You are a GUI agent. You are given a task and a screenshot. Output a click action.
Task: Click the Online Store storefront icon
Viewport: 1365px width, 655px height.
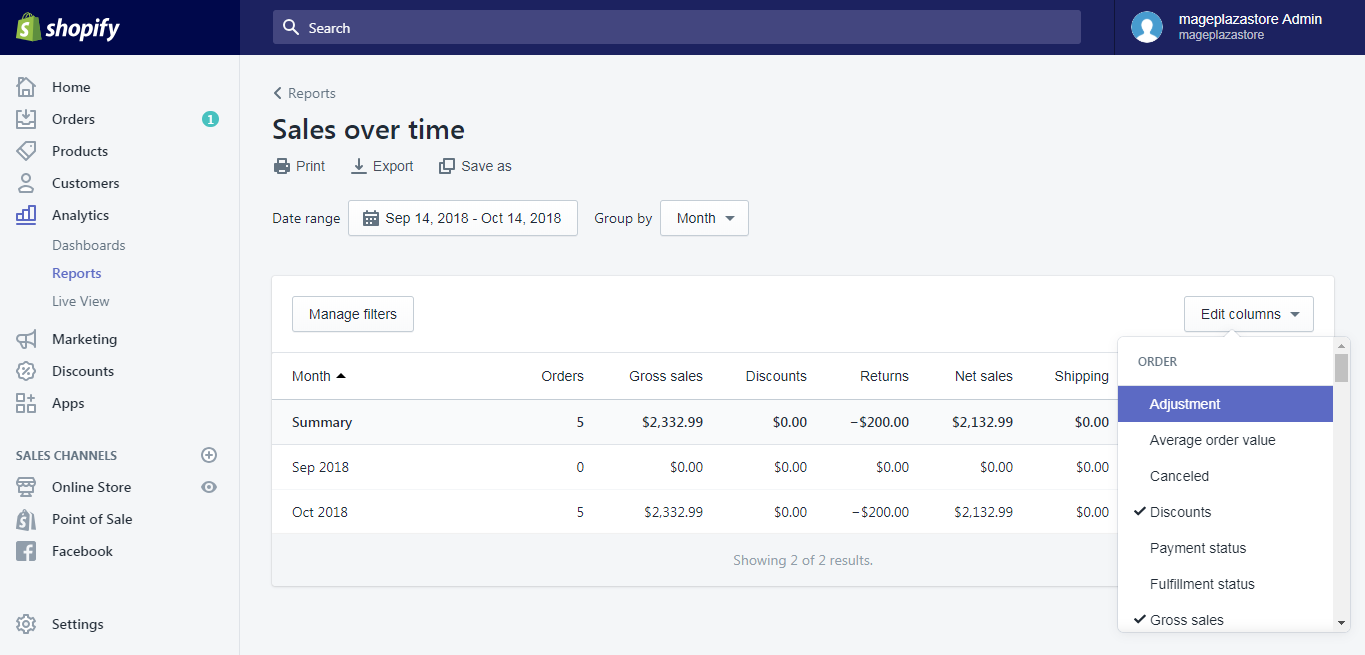tap(26, 487)
